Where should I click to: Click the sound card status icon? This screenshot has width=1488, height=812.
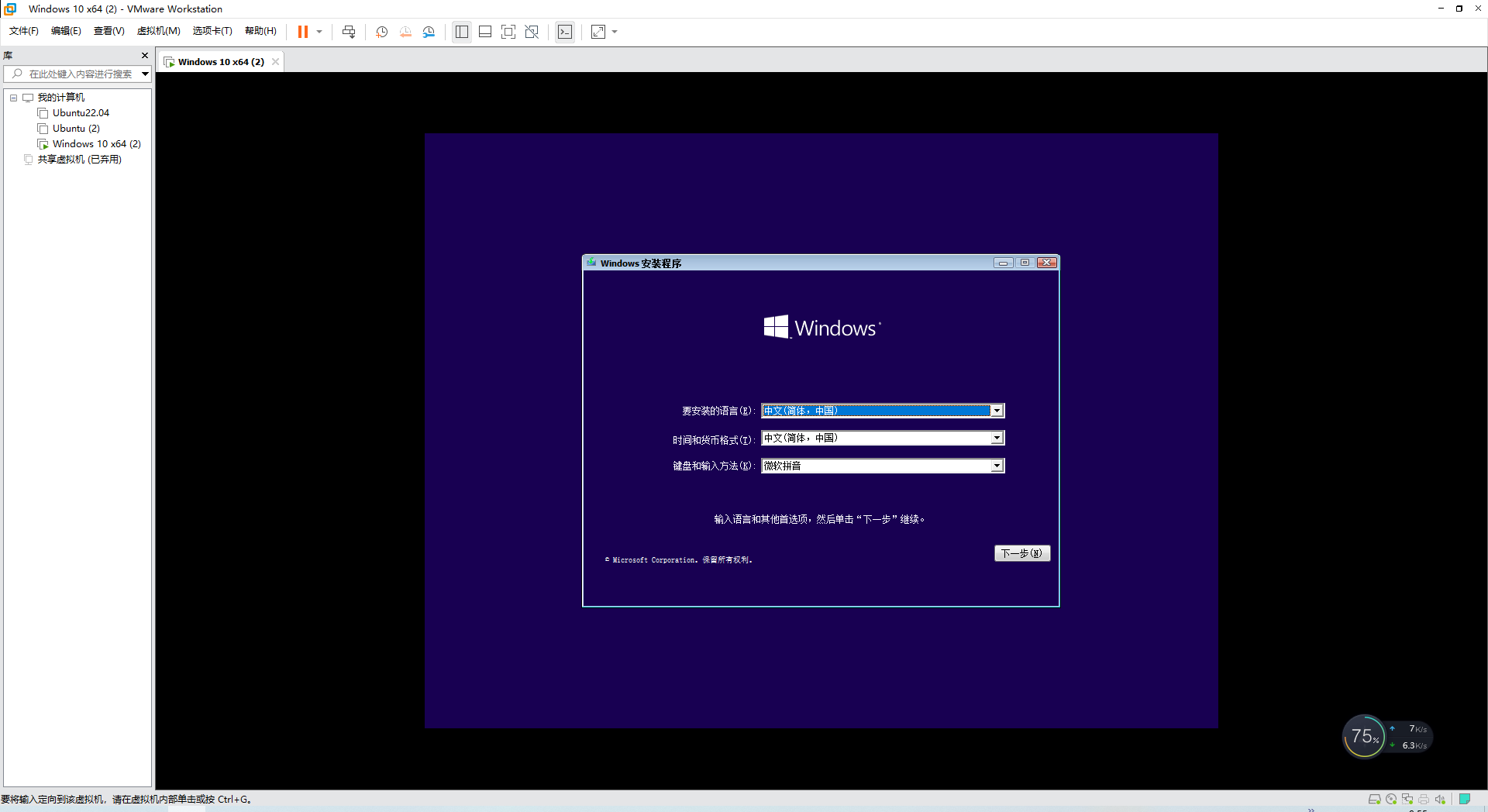pyautogui.click(x=1440, y=799)
